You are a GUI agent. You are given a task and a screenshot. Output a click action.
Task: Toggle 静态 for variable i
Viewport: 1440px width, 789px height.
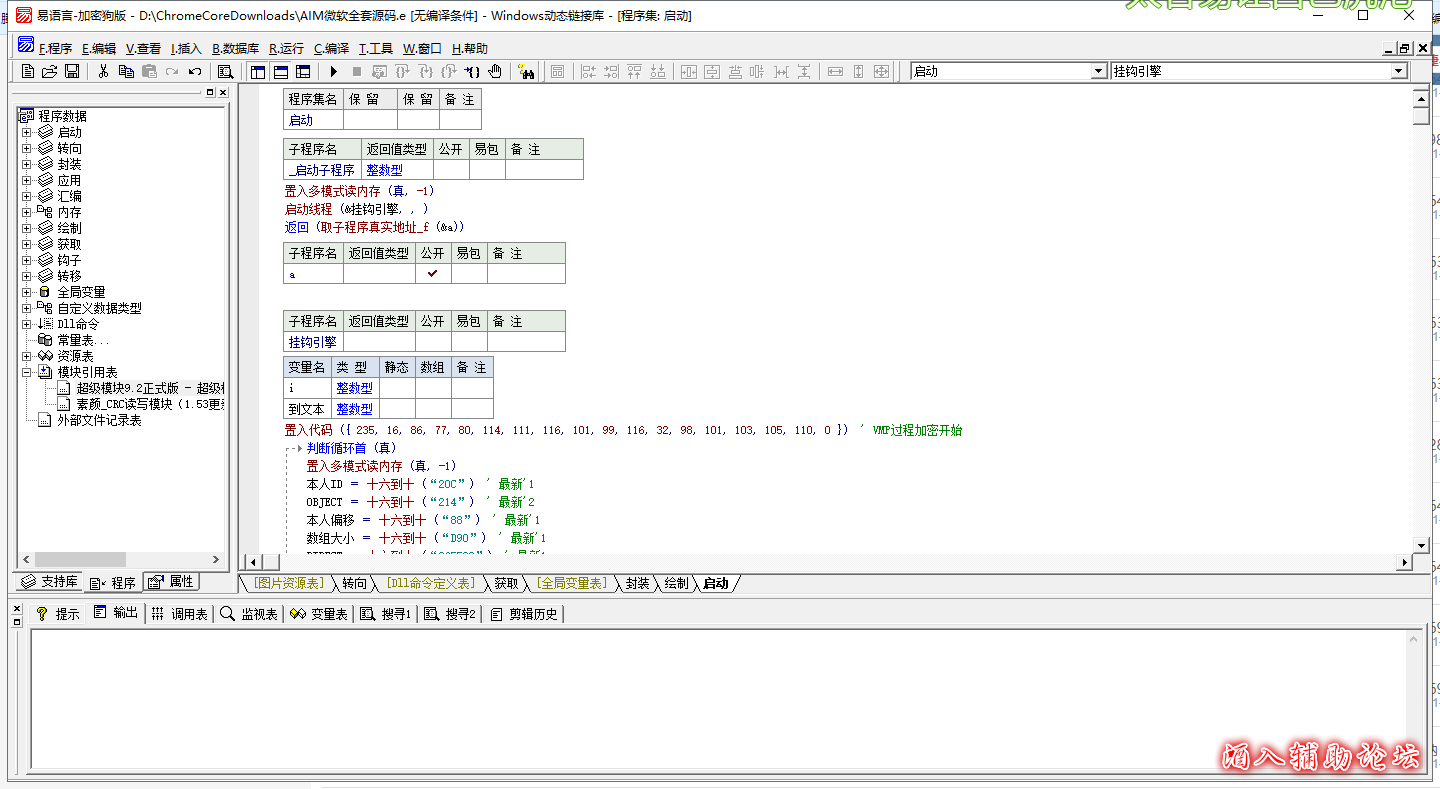click(396, 387)
